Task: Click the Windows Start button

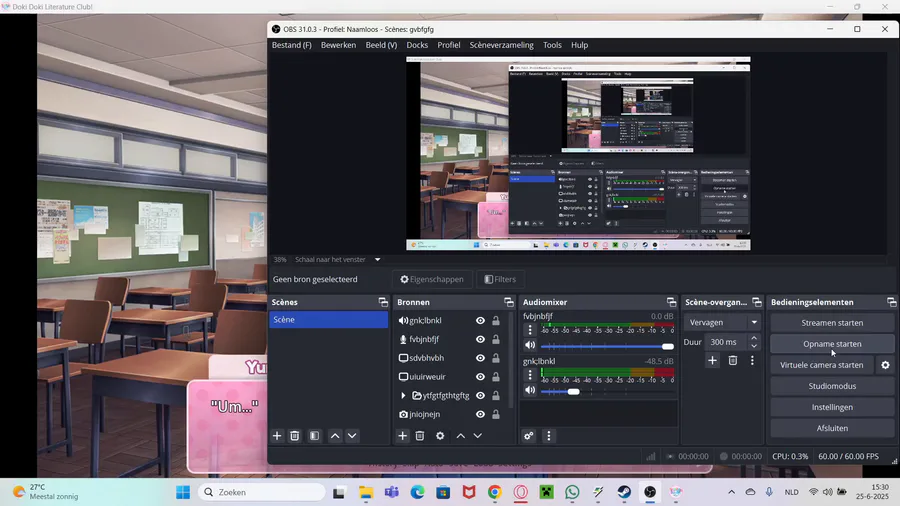Action: point(183,492)
